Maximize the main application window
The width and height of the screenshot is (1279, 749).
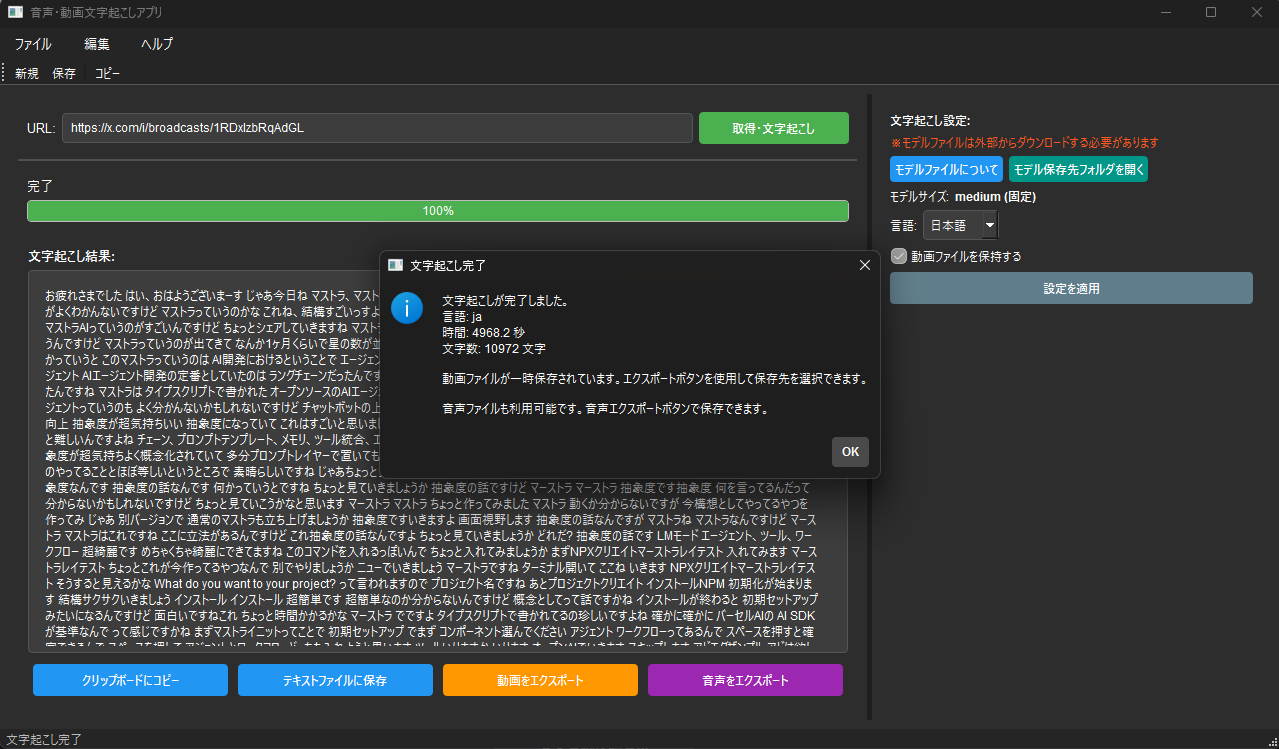(x=1211, y=12)
